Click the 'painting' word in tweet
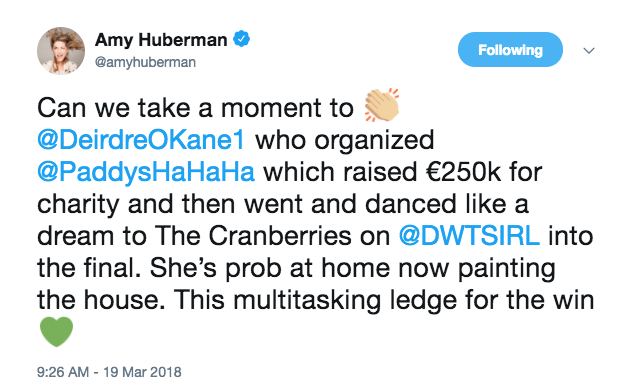This screenshot has width=632, height=391. click(507, 269)
